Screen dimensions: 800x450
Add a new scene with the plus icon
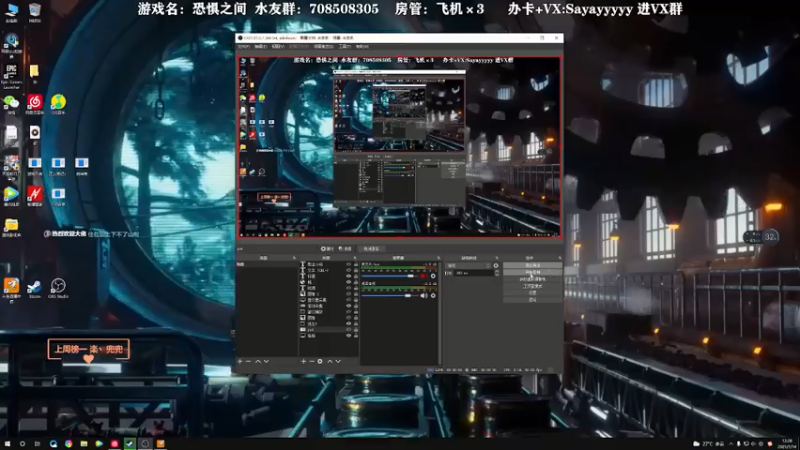click(x=240, y=361)
